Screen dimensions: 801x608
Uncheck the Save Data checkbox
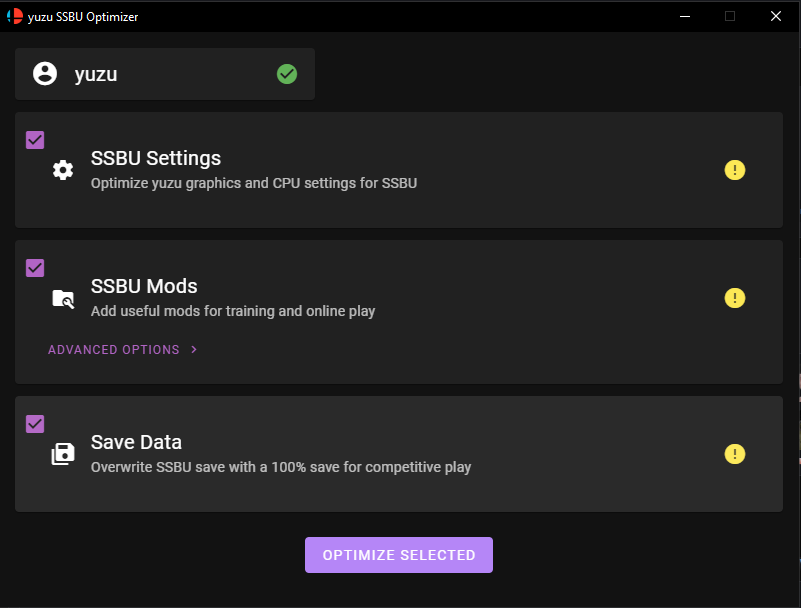click(35, 424)
